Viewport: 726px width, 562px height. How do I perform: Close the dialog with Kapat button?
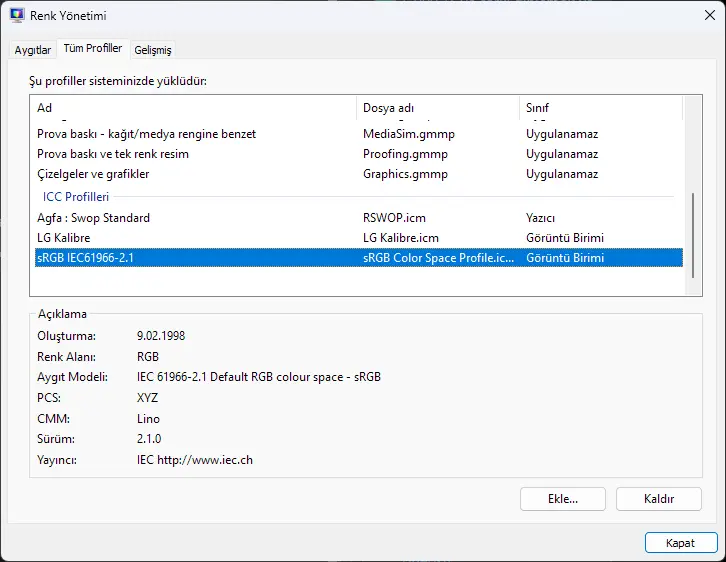[681, 543]
